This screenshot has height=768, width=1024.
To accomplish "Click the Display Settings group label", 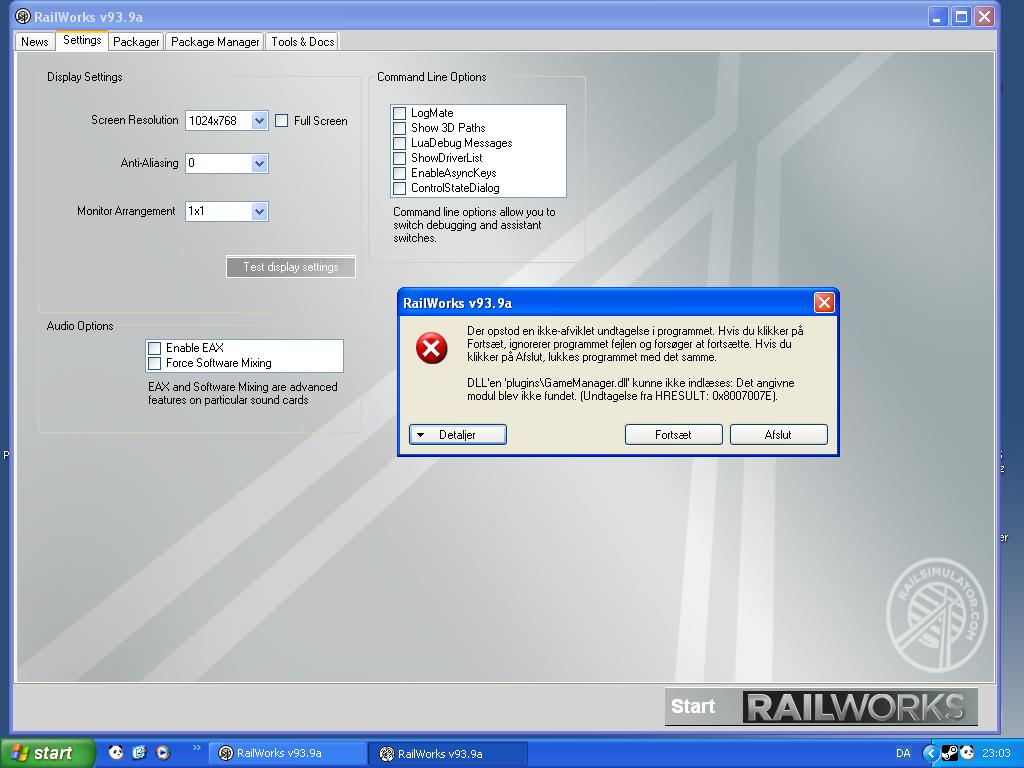I will pyautogui.click(x=84, y=77).
